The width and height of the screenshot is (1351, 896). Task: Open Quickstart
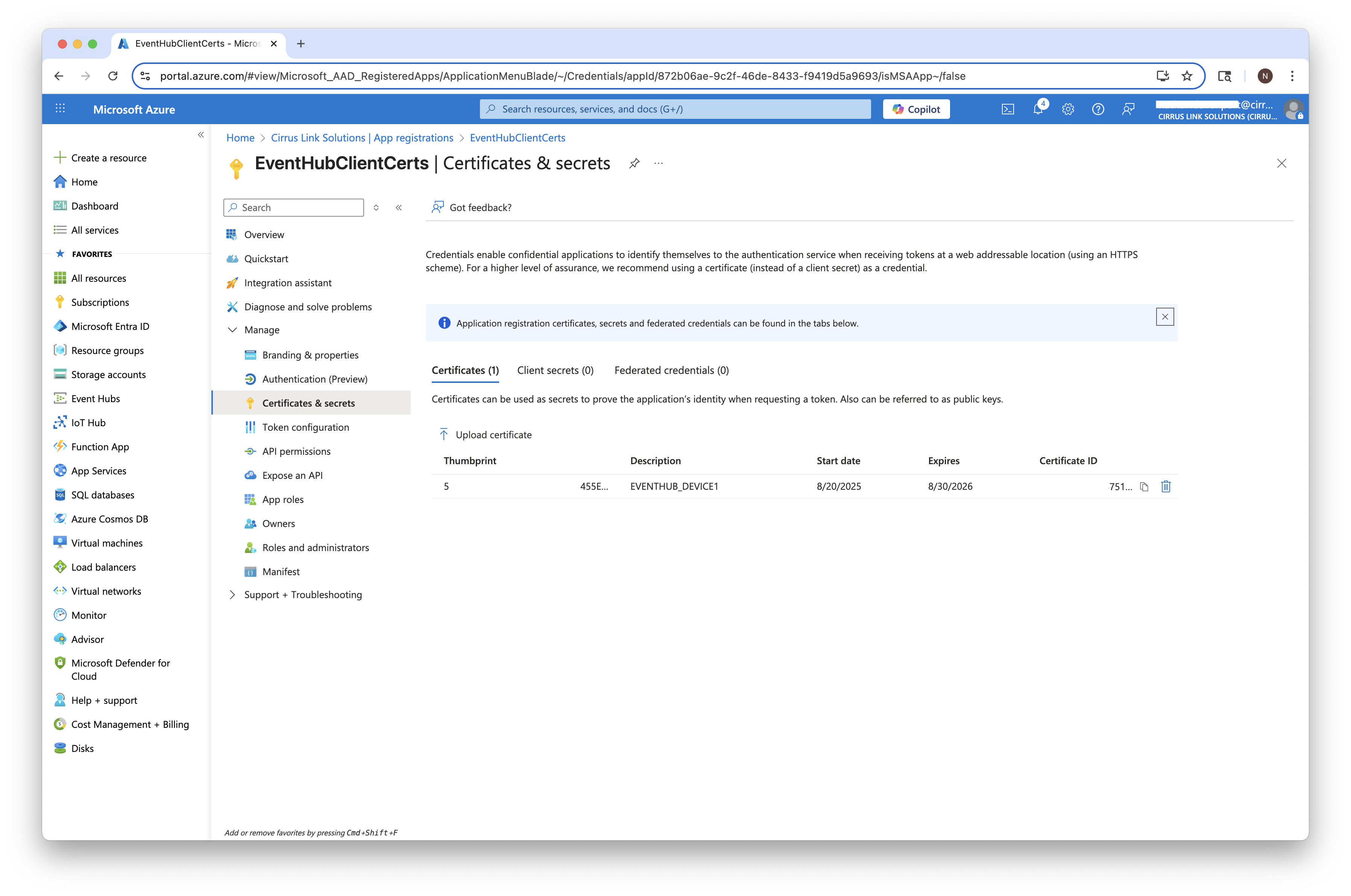click(x=266, y=259)
